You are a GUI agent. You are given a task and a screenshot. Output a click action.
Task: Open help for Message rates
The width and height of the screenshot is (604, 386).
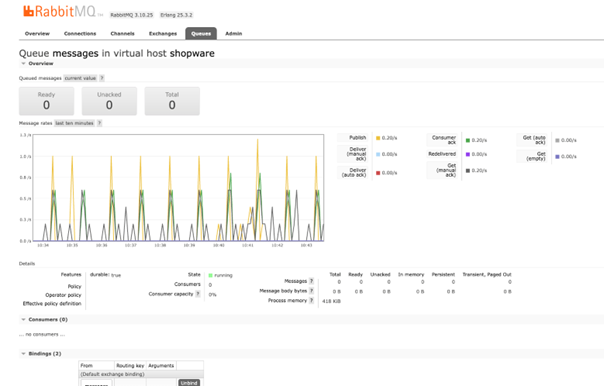tap(99, 123)
